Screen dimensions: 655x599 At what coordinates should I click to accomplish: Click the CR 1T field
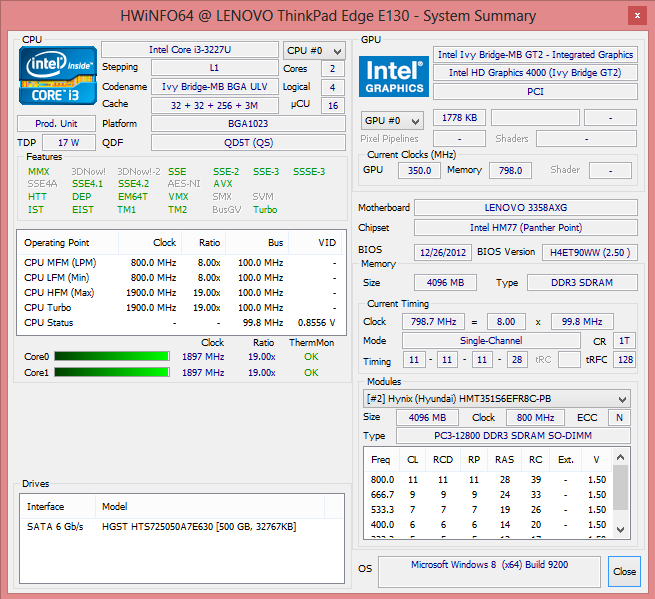coord(625,341)
